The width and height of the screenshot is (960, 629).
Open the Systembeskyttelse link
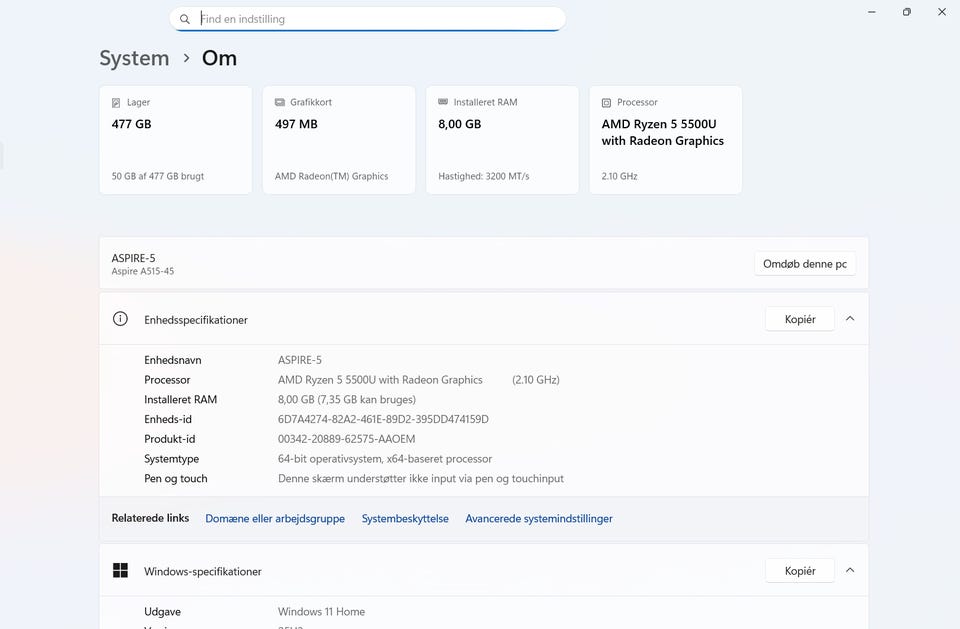click(405, 519)
